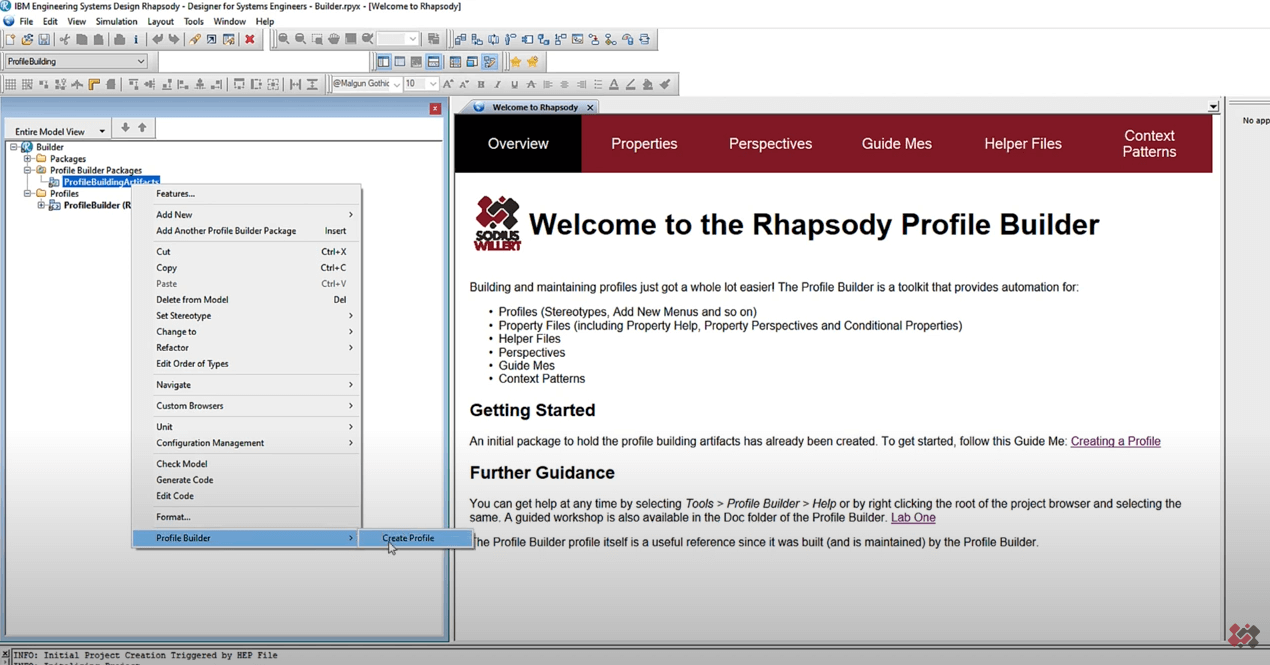The image size is (1270, 665).
Task: Open the File menu
Action: (26, 21)
